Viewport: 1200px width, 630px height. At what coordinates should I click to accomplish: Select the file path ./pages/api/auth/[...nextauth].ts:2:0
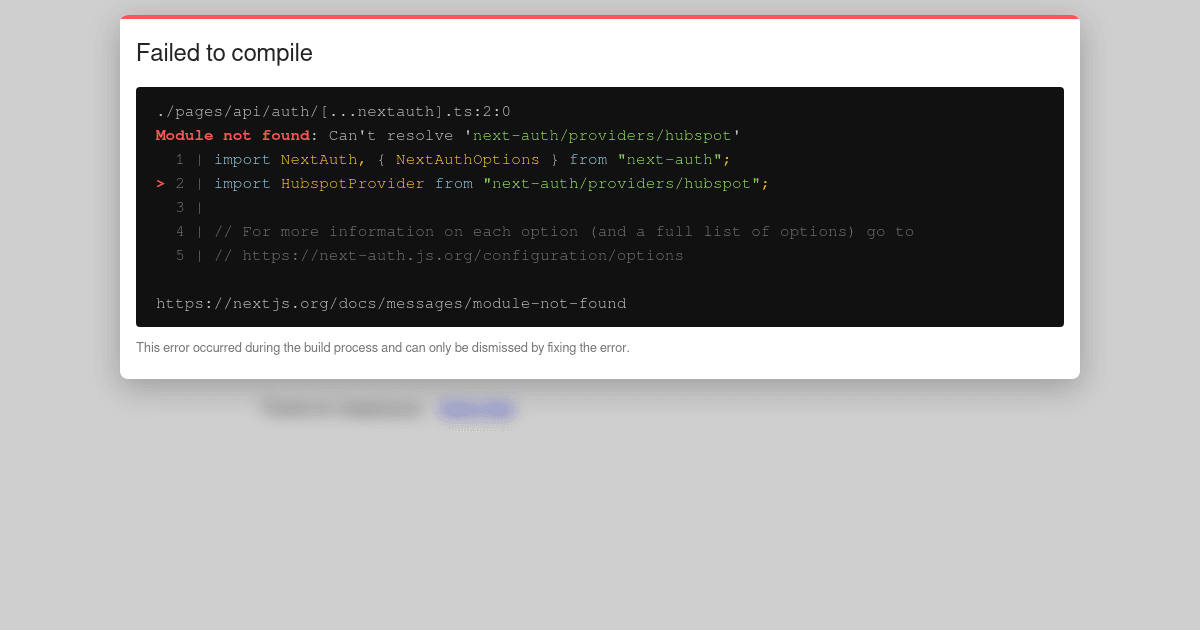point(334,111)
